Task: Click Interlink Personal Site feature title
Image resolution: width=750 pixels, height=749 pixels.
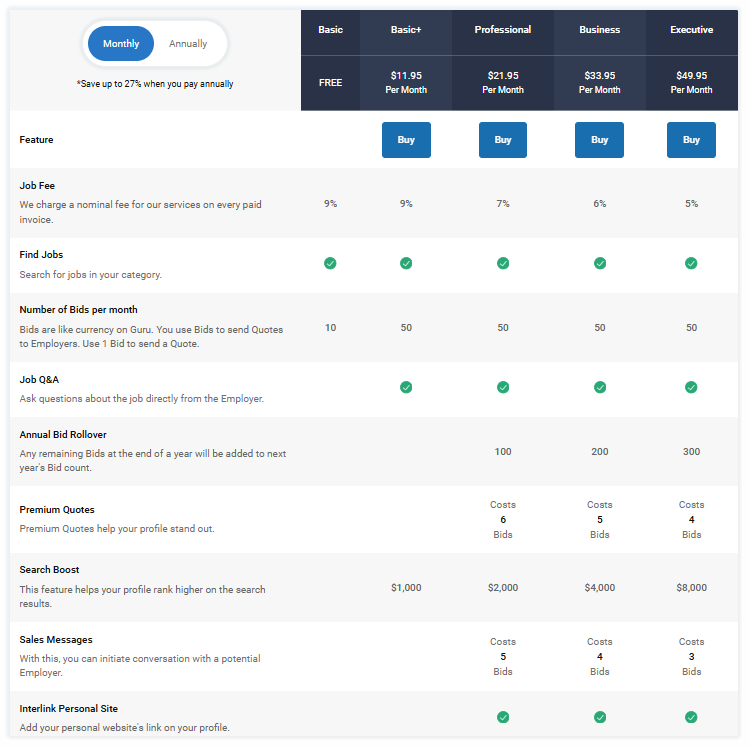Action: (x=68, y=709)
